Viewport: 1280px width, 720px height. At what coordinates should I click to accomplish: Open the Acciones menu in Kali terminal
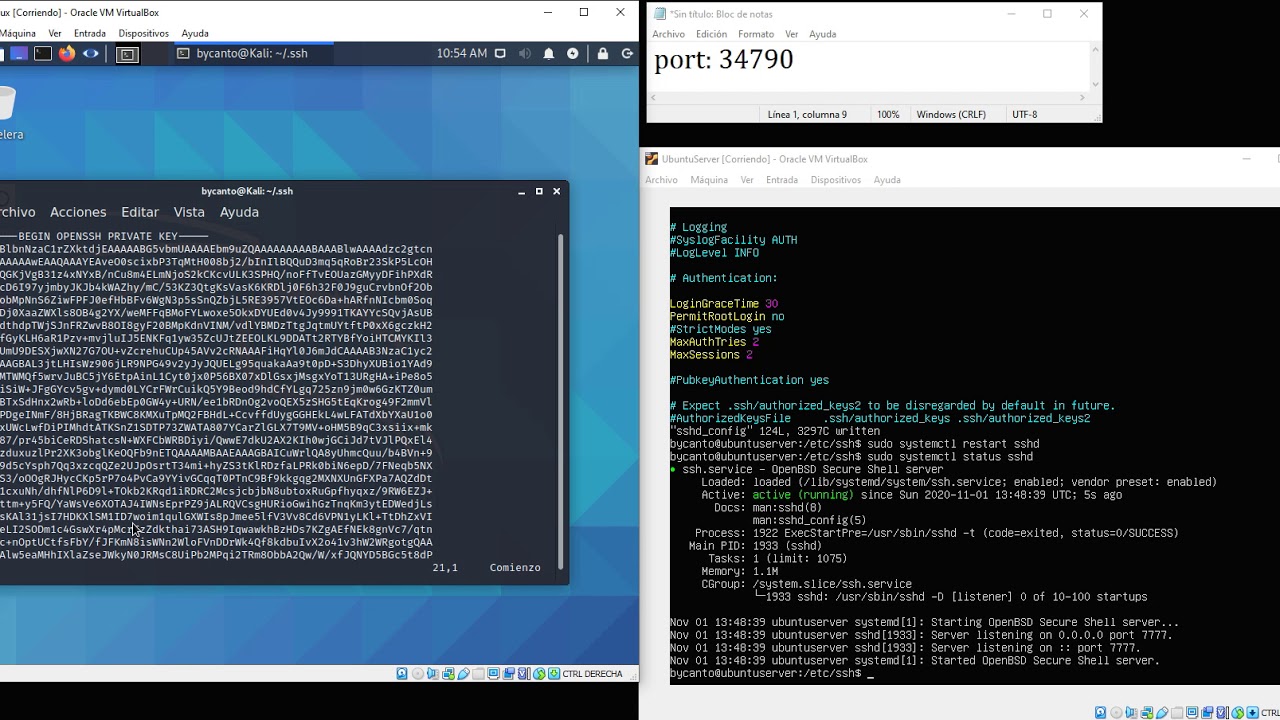[78, 212]
